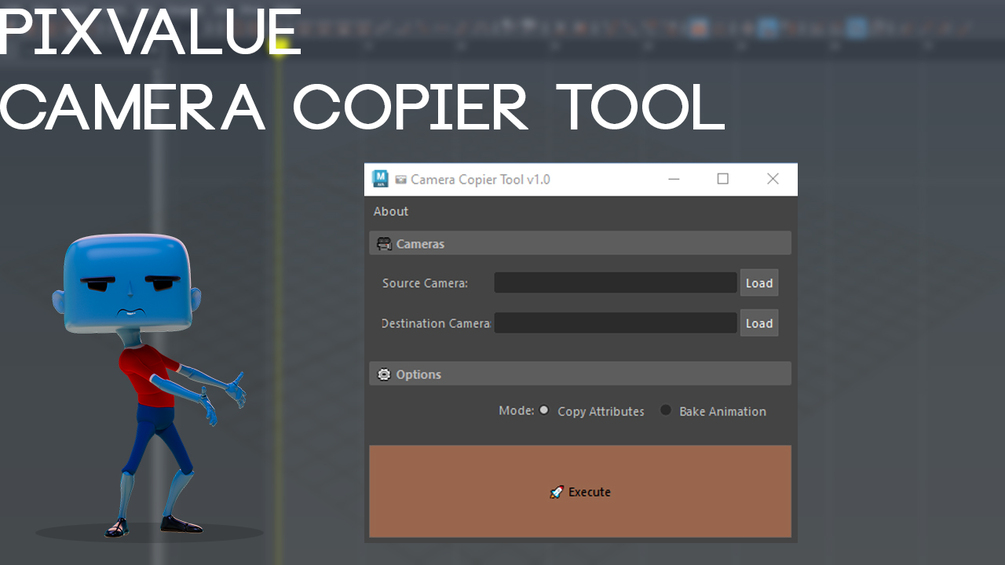
Task: Select Copy Attributes mode
Action: click(x=544, y=410)
